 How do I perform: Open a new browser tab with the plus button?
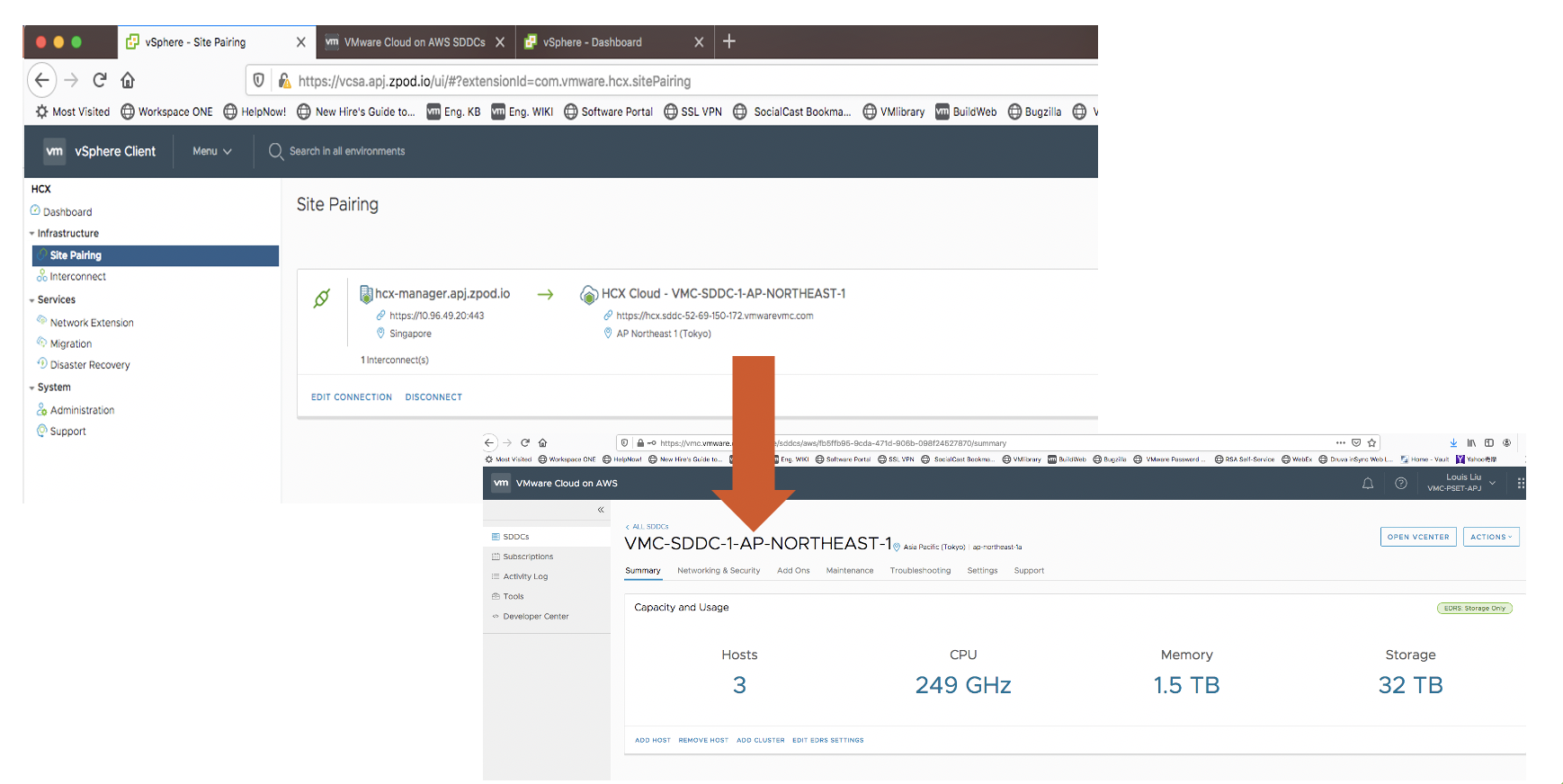[729, 41]
